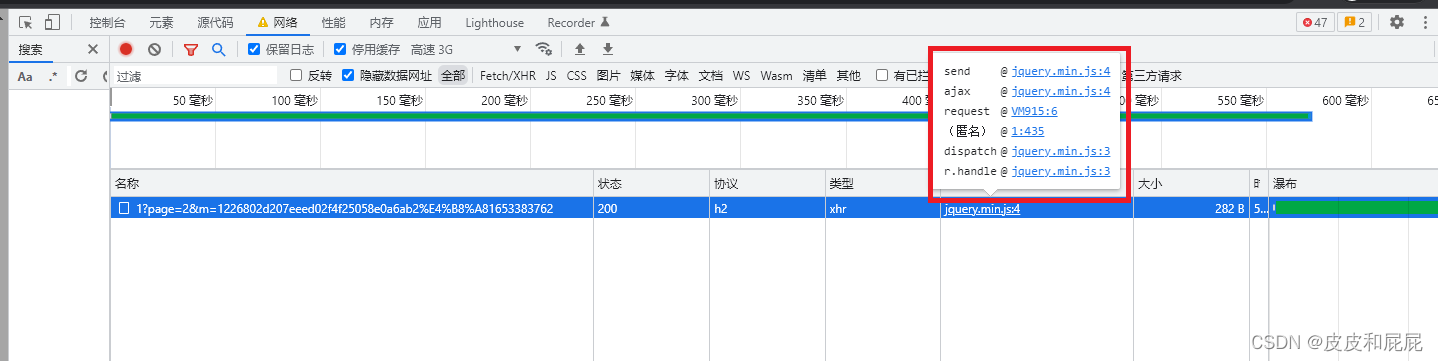
Task: Sort by the 状态 column header
Action: (651, 184)
